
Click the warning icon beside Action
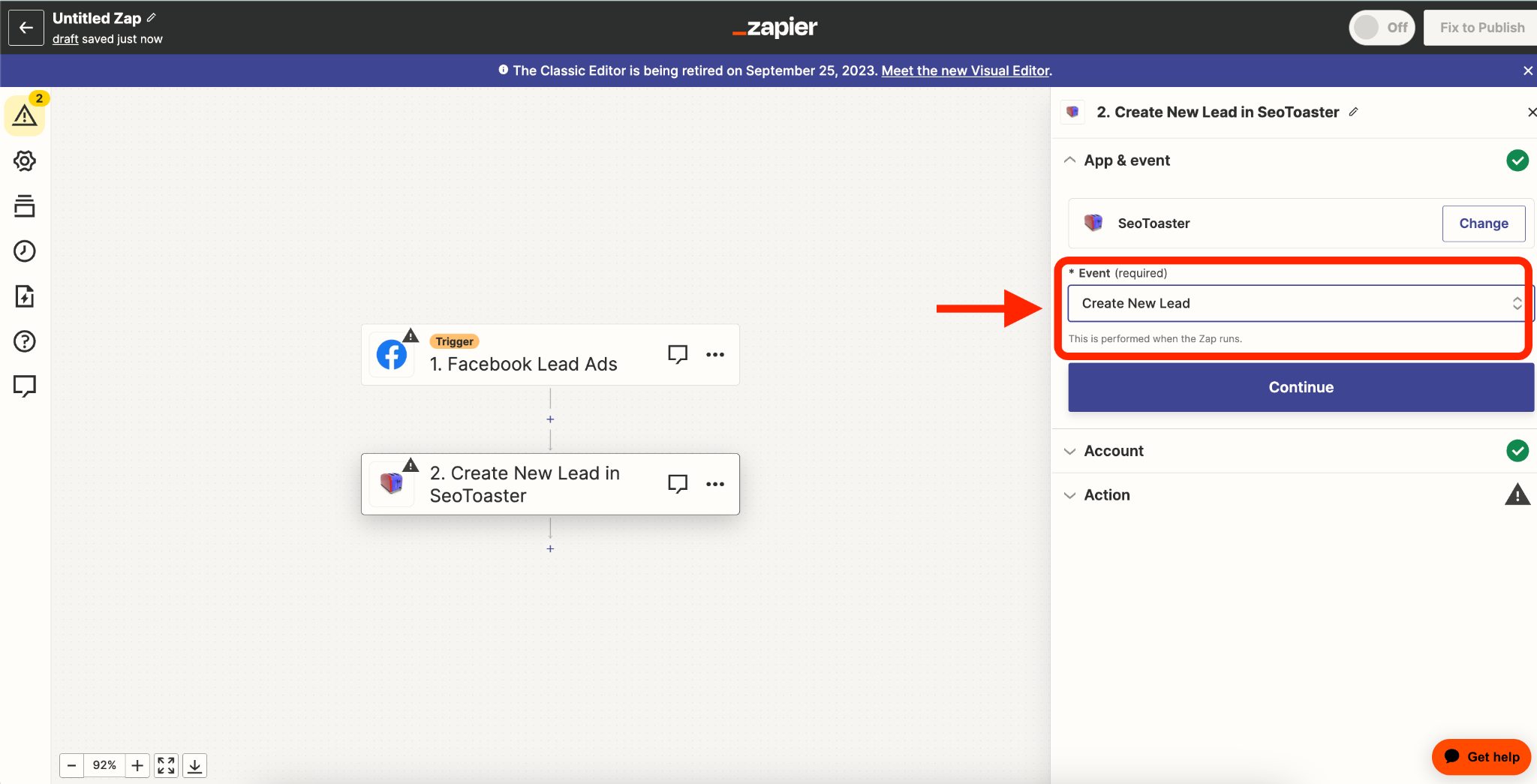tap(1517, 494)
